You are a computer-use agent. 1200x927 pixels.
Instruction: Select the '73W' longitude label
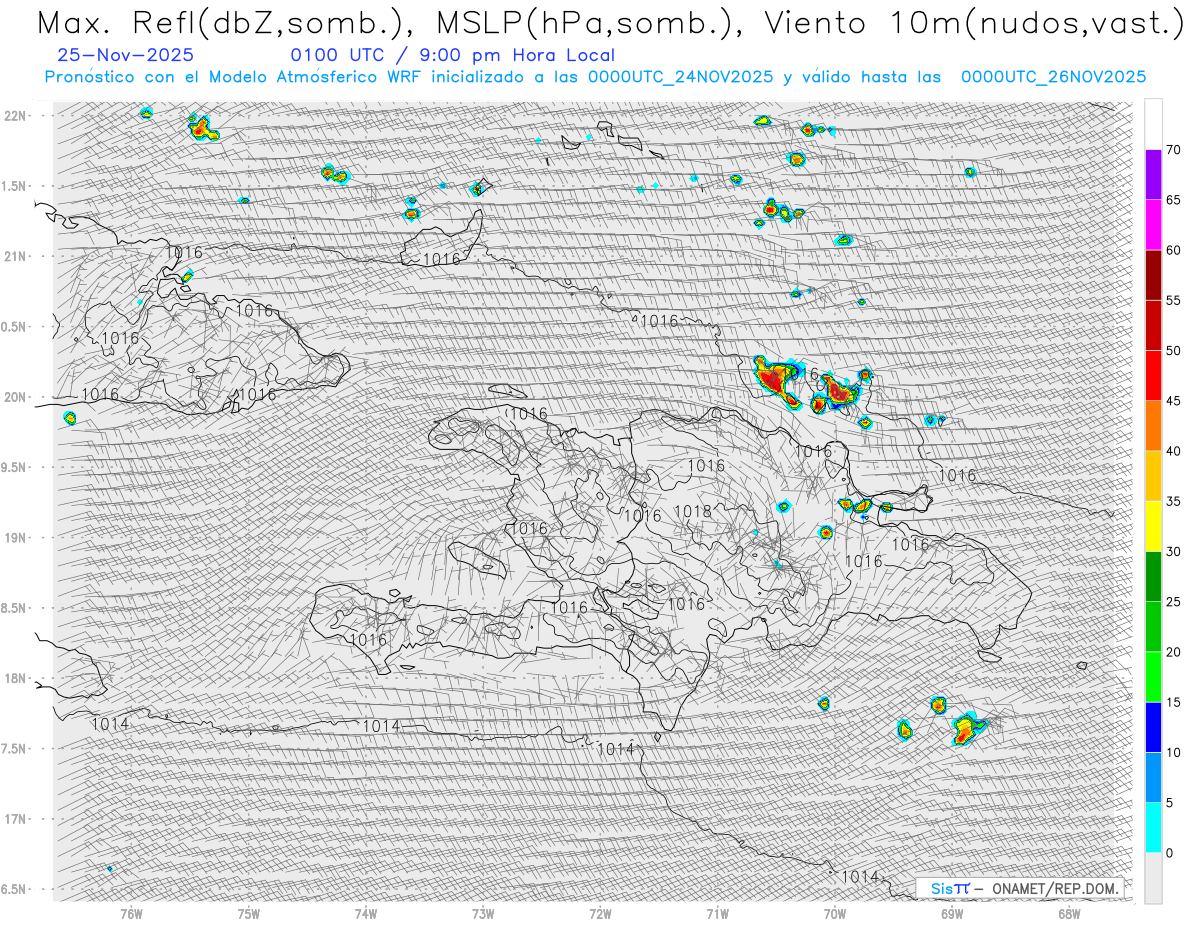coord(483,913)
